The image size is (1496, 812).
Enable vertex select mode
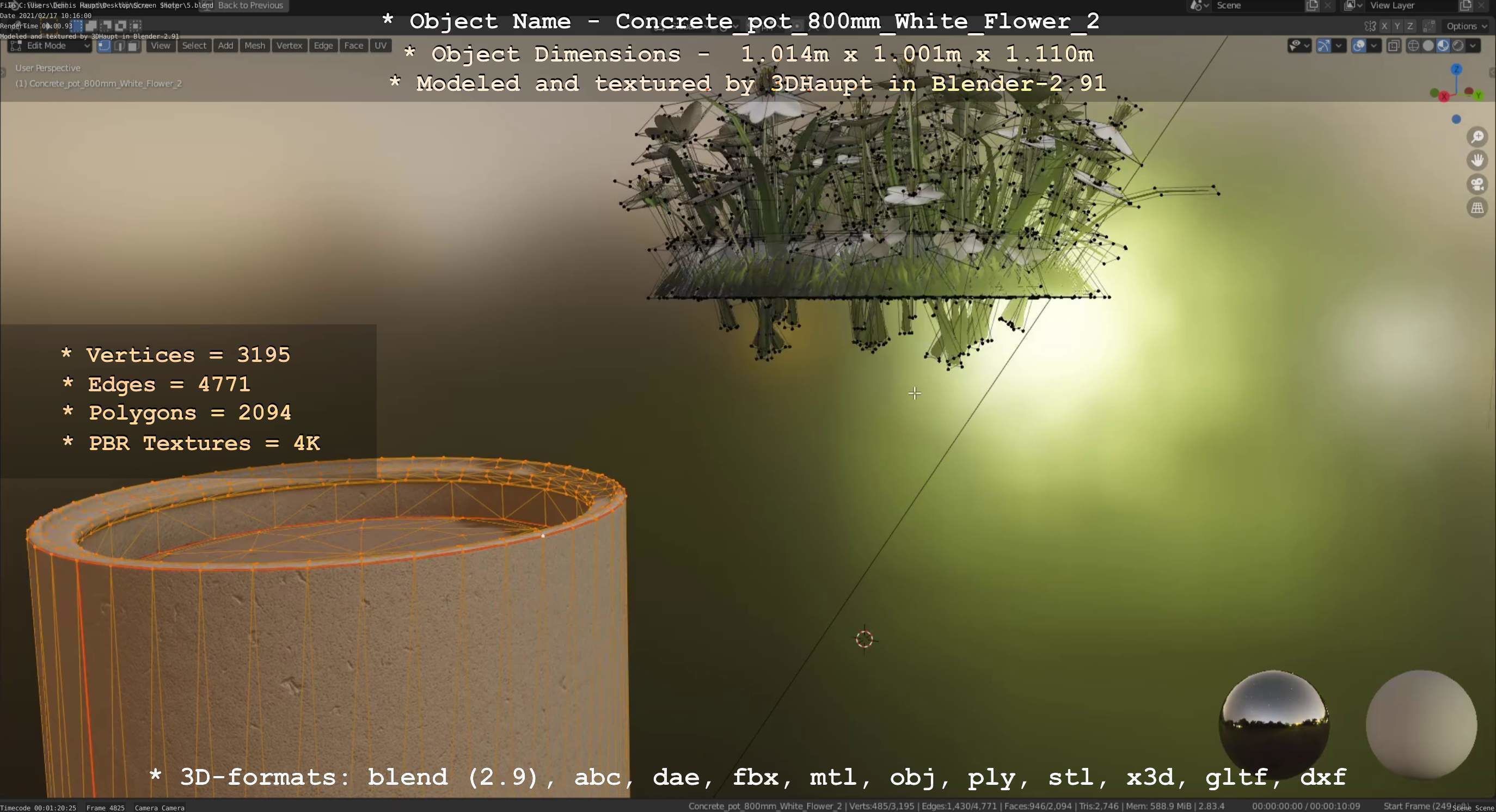105,46
